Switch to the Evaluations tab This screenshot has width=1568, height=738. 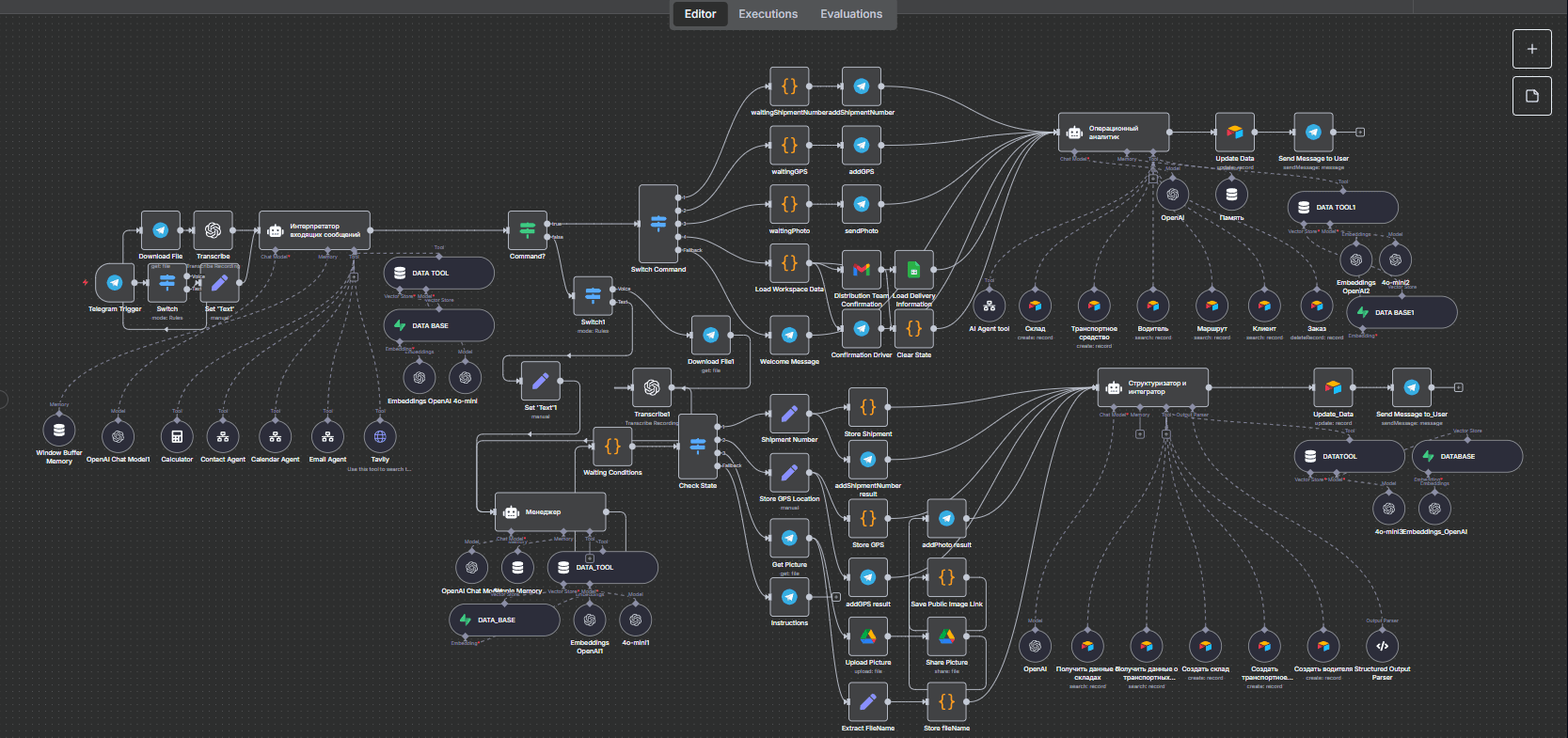tap(851, 14)
